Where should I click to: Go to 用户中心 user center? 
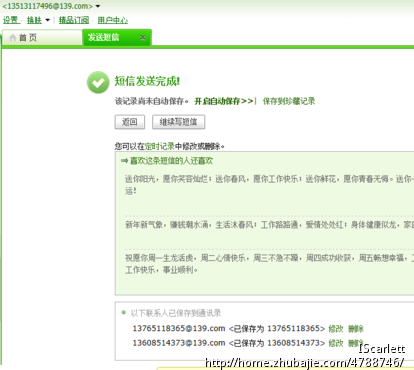click(x=112, y=20)
